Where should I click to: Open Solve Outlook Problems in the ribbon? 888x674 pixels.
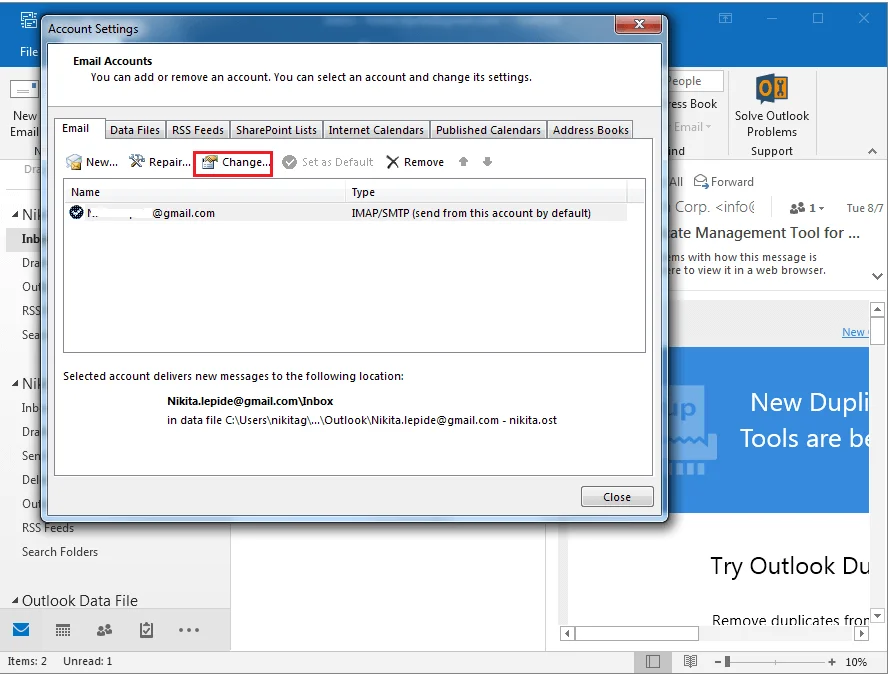click(x=771, y=106)
